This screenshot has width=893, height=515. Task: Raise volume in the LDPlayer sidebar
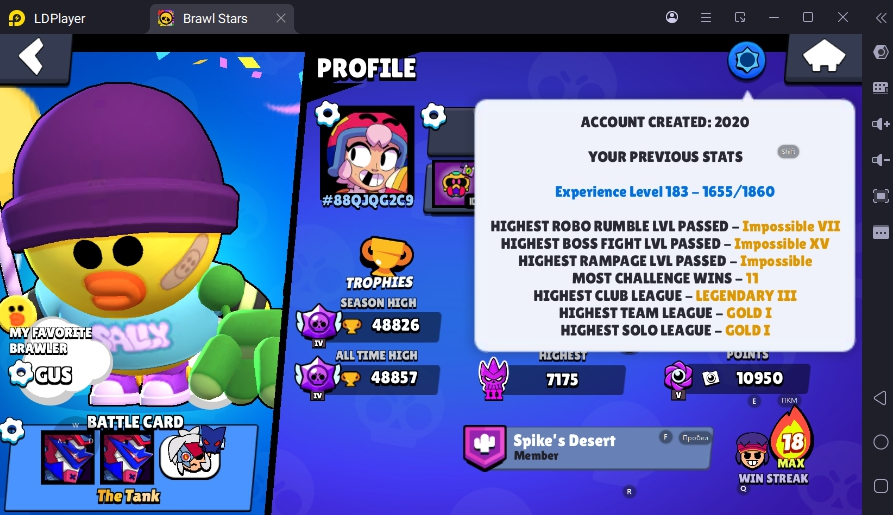[880, 124]
